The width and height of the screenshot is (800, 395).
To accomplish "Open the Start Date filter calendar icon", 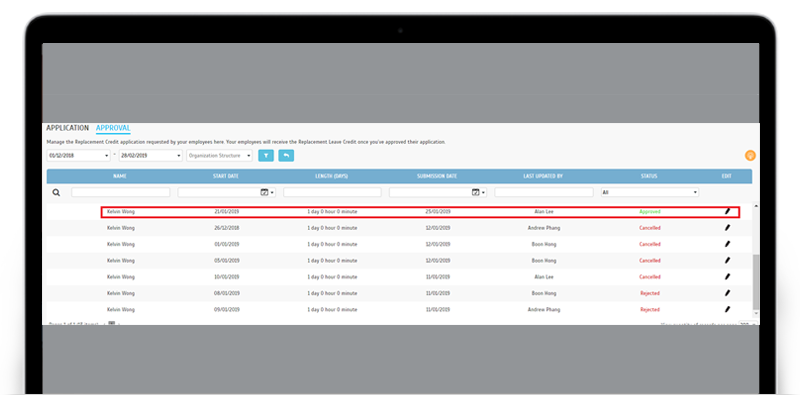I will click(x=264, y=192).
